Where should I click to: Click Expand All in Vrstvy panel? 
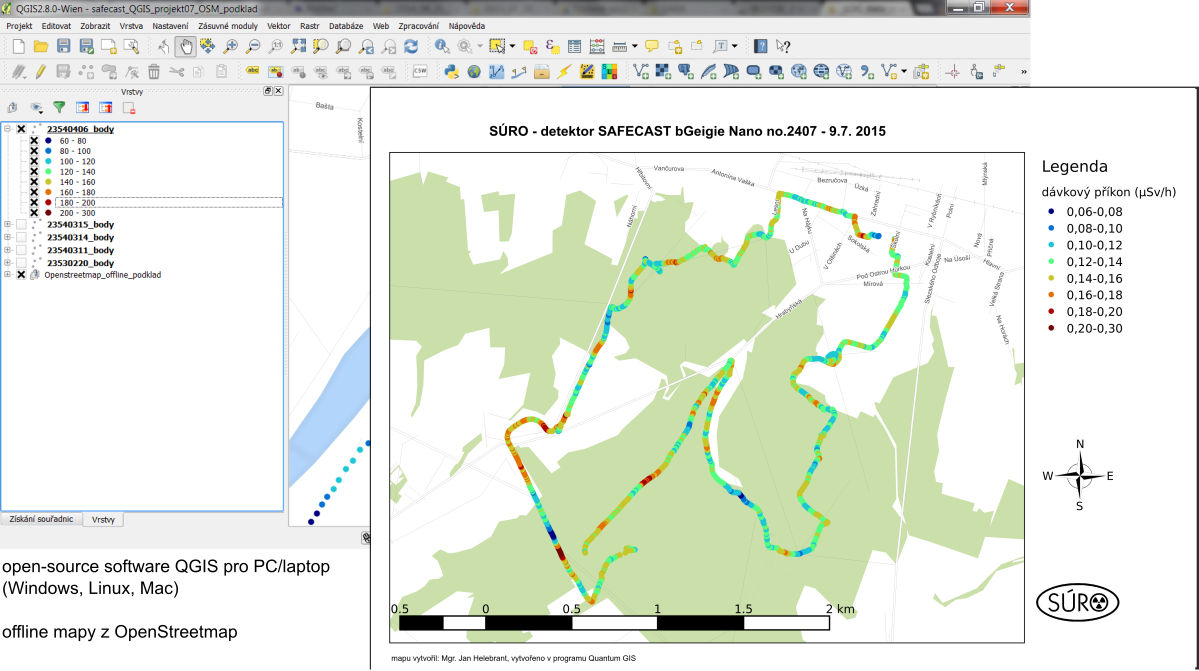coord(82,108)
